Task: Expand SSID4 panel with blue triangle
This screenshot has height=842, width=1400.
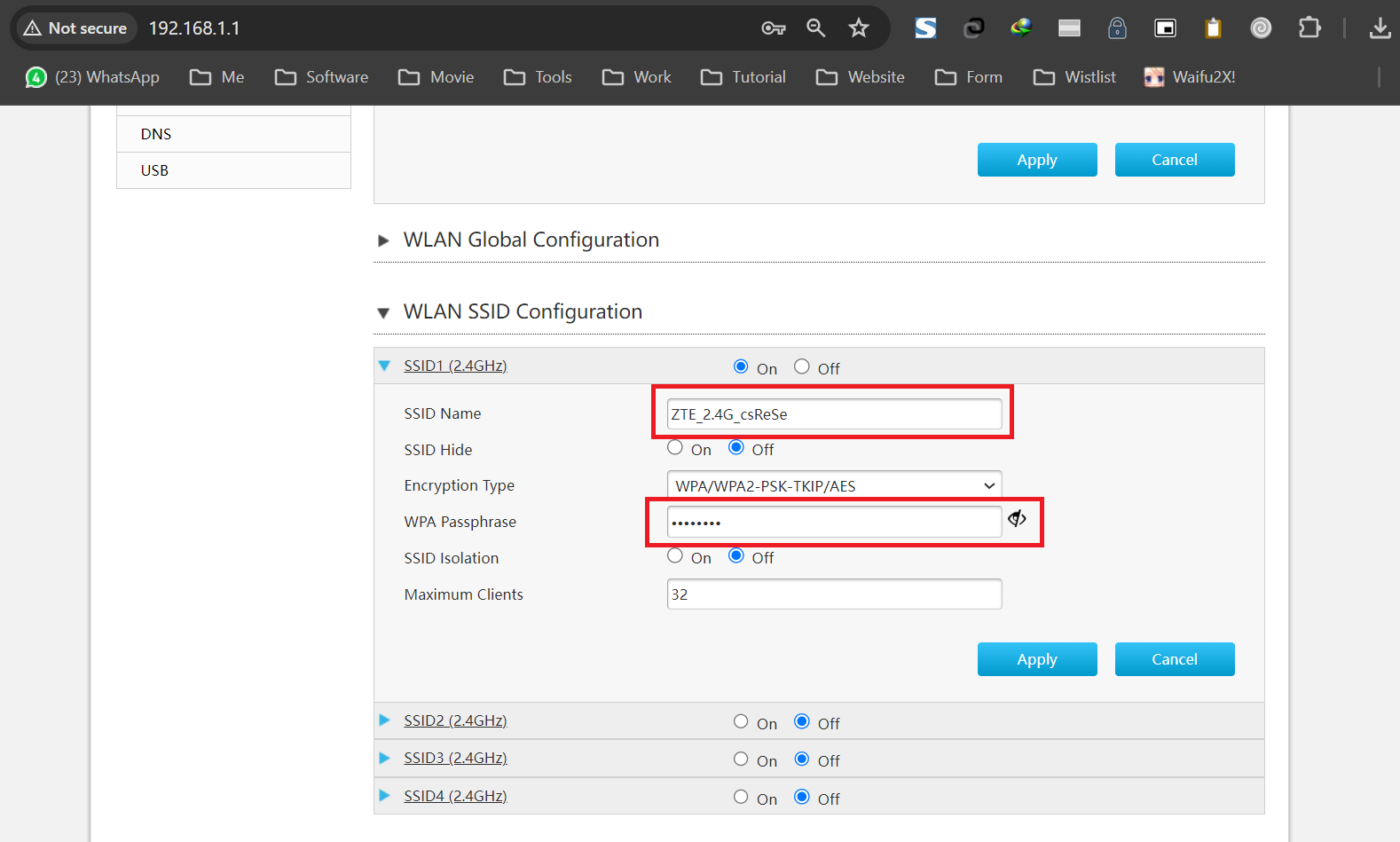Action: (384, 796)
